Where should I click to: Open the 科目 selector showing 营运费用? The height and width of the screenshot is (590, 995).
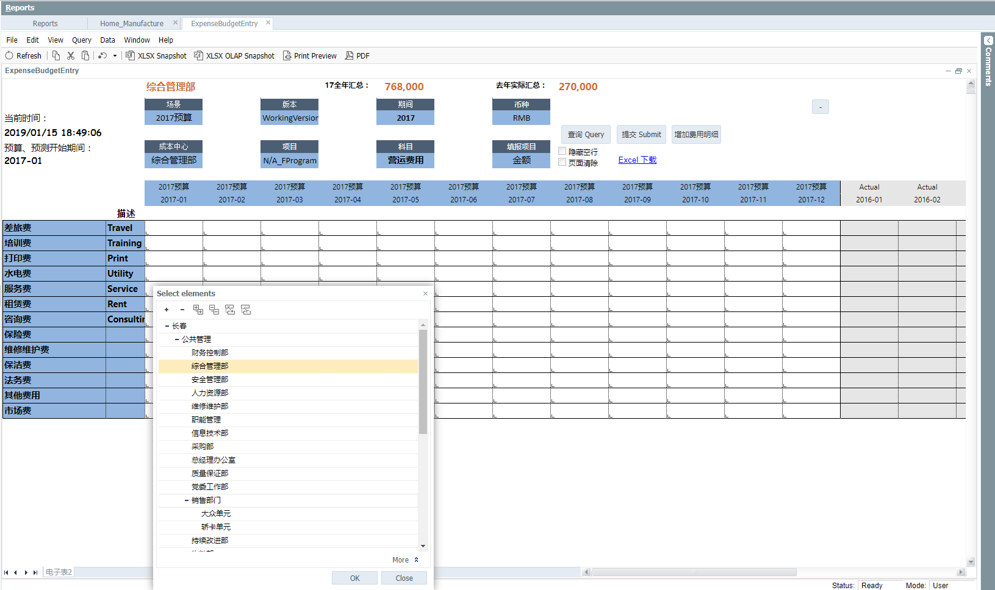[x=405, y=161]
